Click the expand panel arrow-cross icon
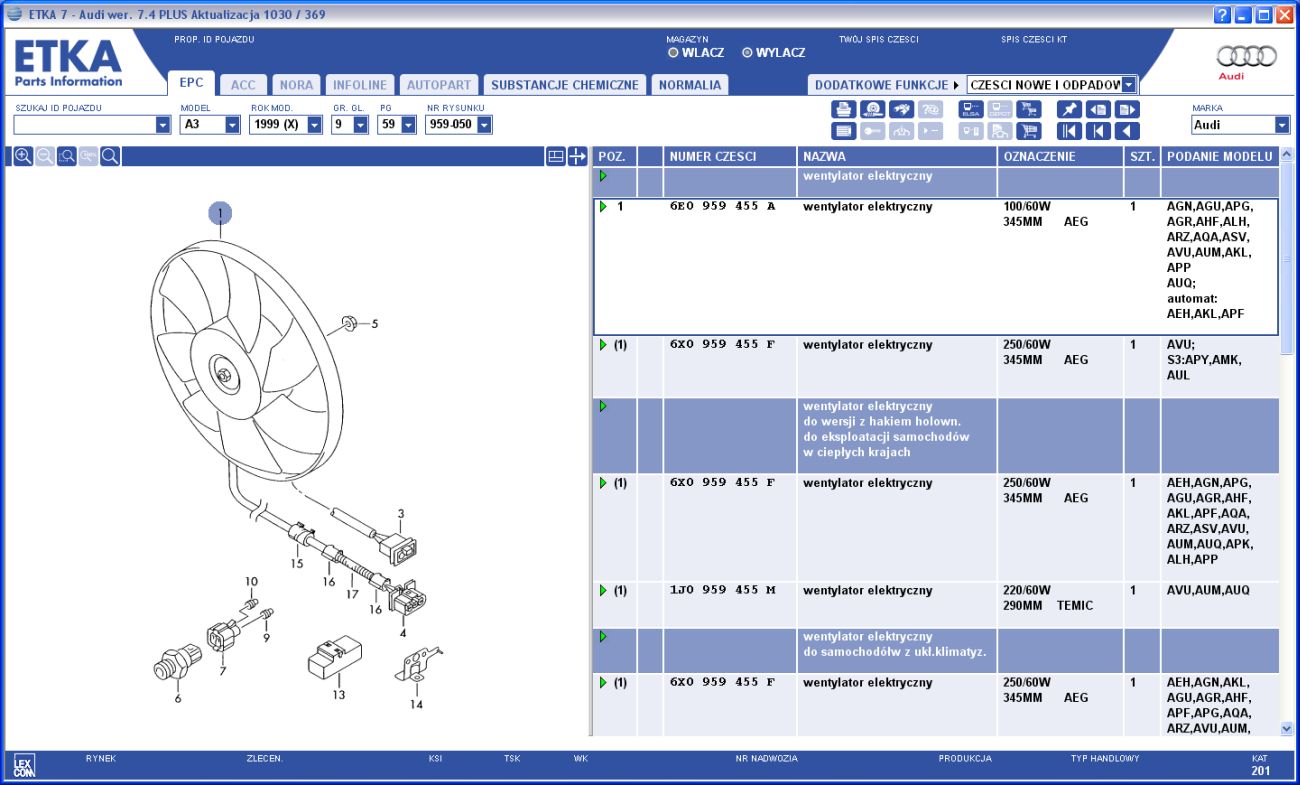The height and width of the screenshot is (785, 1300). click(x=577, y=156)
